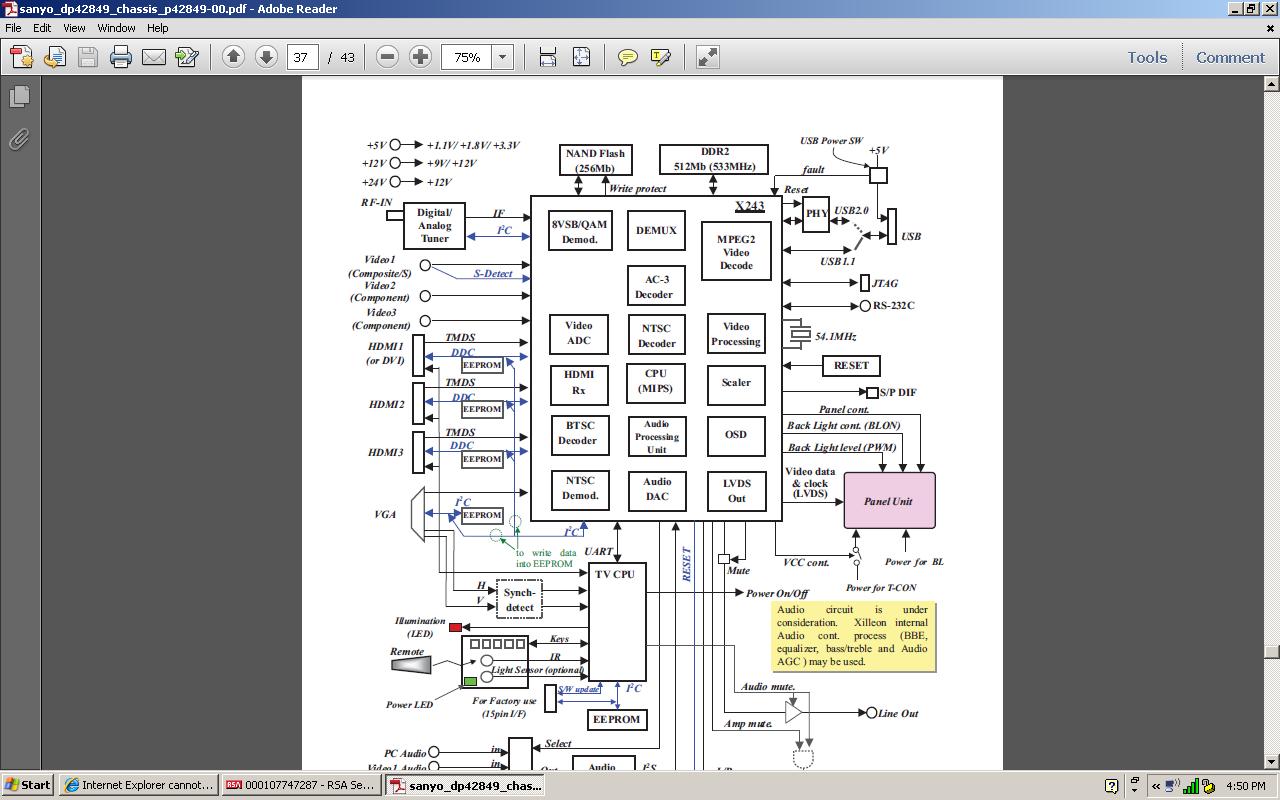Open the page thumbnails panel
Screen dimensions: 1280x800
pos(19,97)
